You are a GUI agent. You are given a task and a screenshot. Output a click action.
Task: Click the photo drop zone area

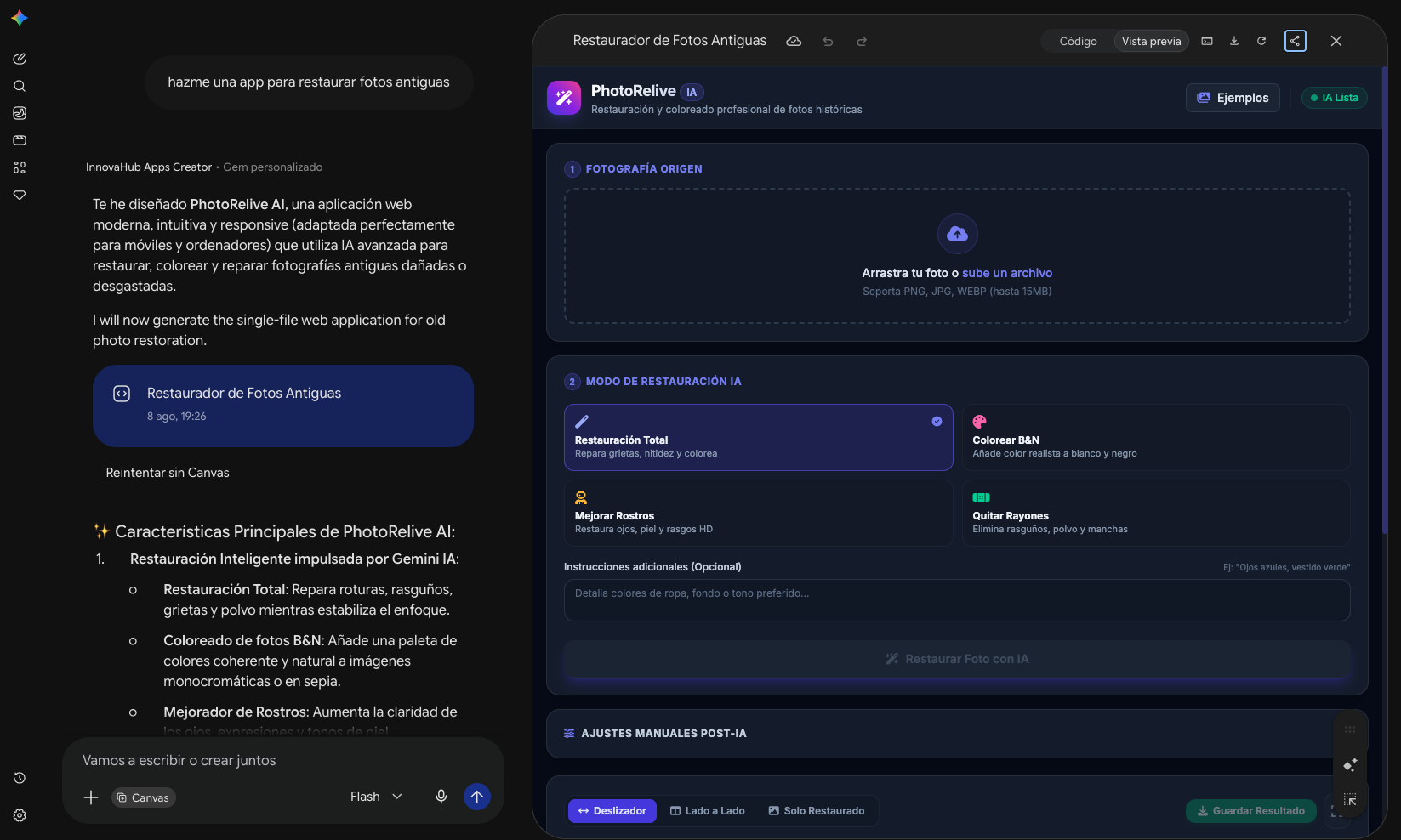957,256
